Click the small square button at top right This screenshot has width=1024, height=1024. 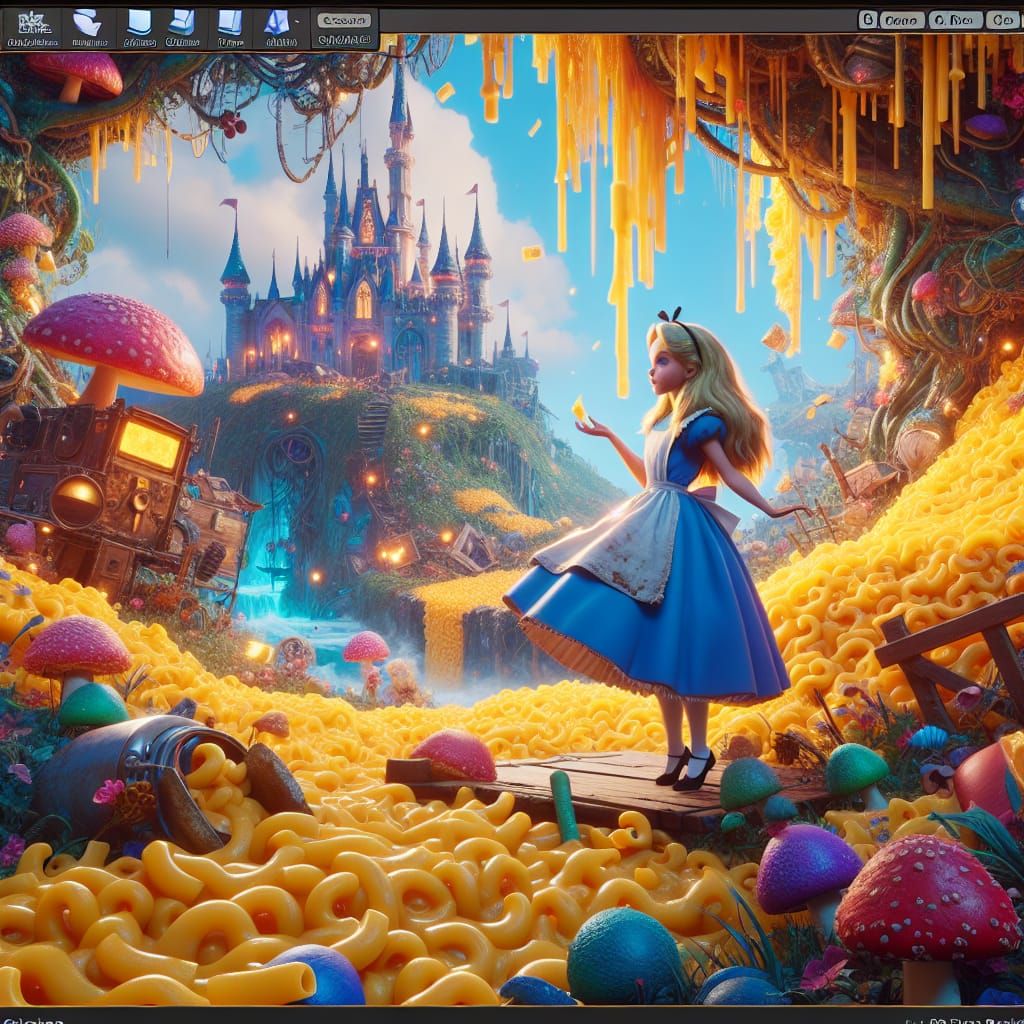click(x=868, y=20)
